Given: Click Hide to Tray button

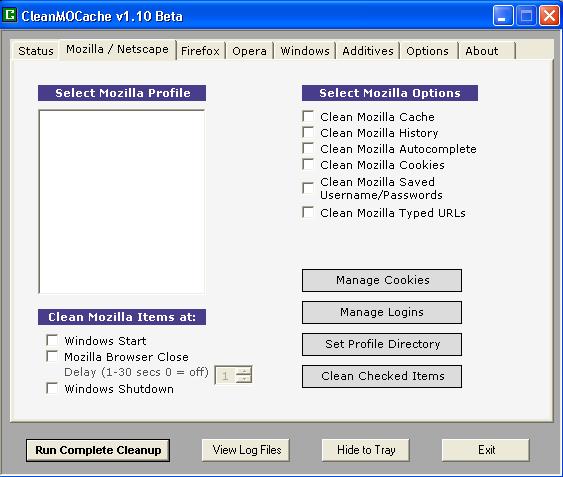Looking at the screenshot, I should pos(366,450).
